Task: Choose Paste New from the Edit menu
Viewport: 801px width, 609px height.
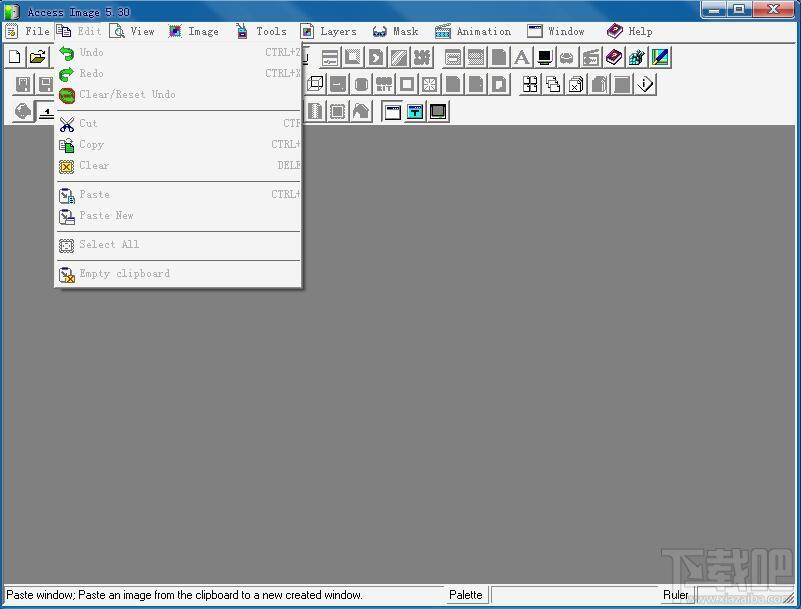Action: (x=178, y=216)
